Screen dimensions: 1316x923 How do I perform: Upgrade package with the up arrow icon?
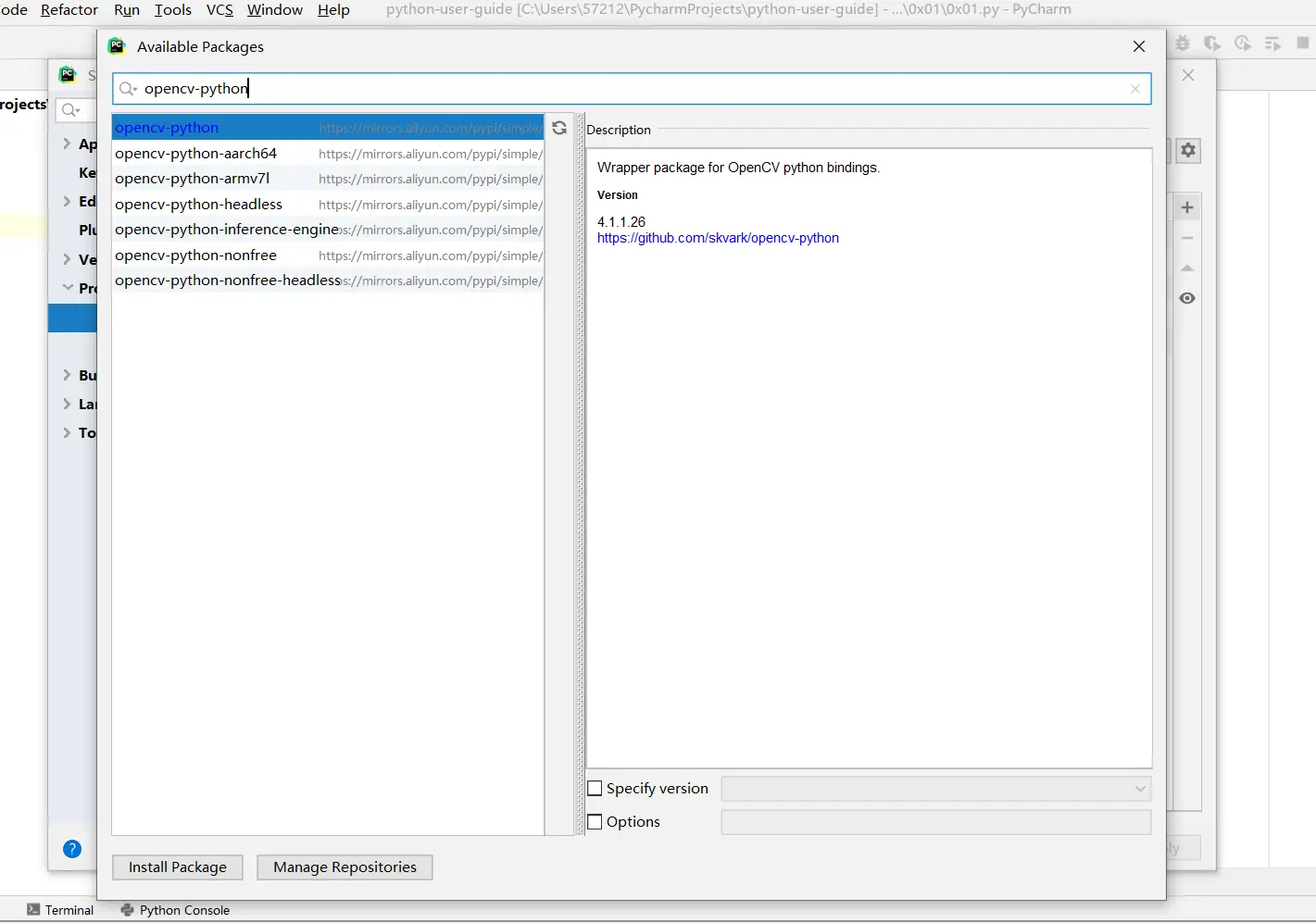pyautogui.click(x=1187, y=268)
